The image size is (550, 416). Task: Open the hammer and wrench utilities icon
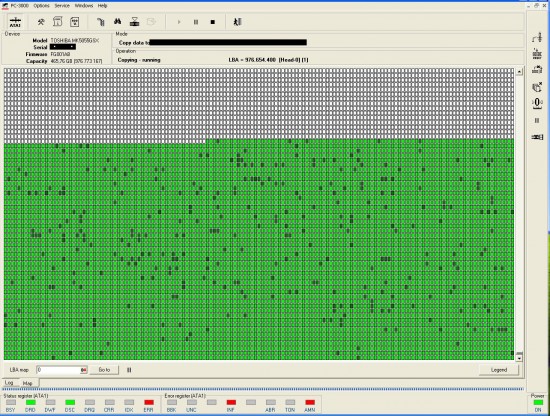(x=41, y=22)
